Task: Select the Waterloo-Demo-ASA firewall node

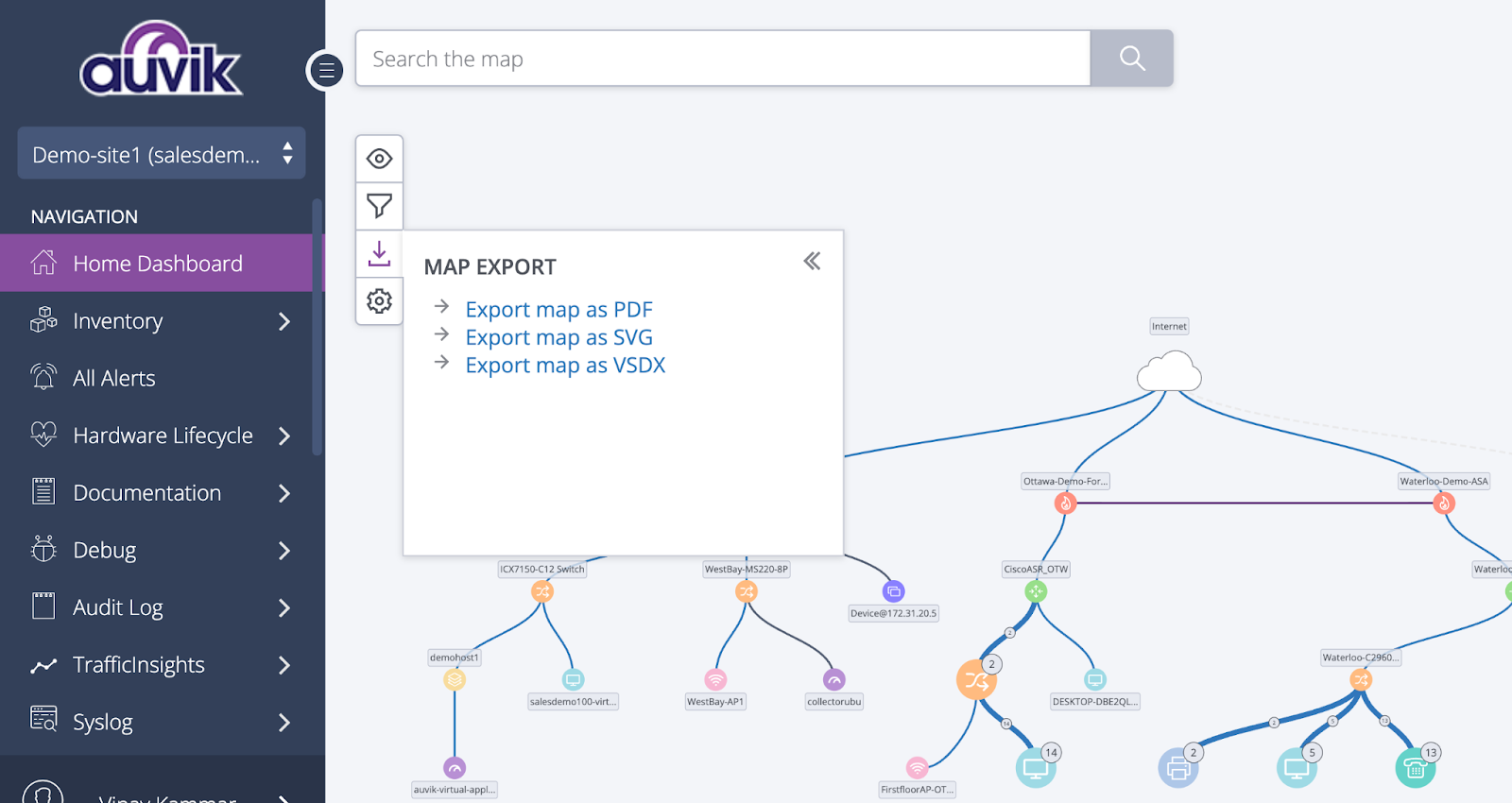Action: click(1443, 504)
